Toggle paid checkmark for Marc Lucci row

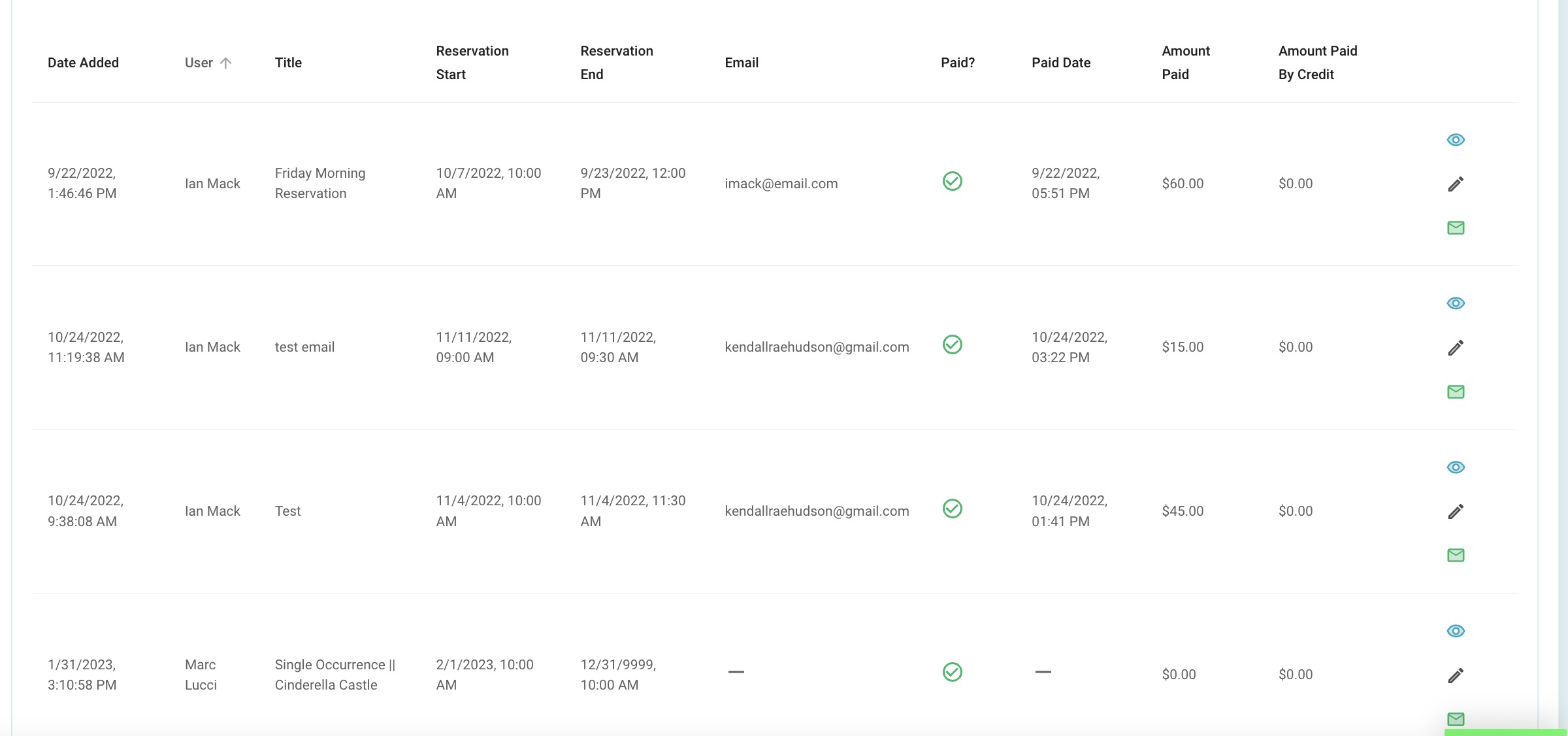click(953, 672)
